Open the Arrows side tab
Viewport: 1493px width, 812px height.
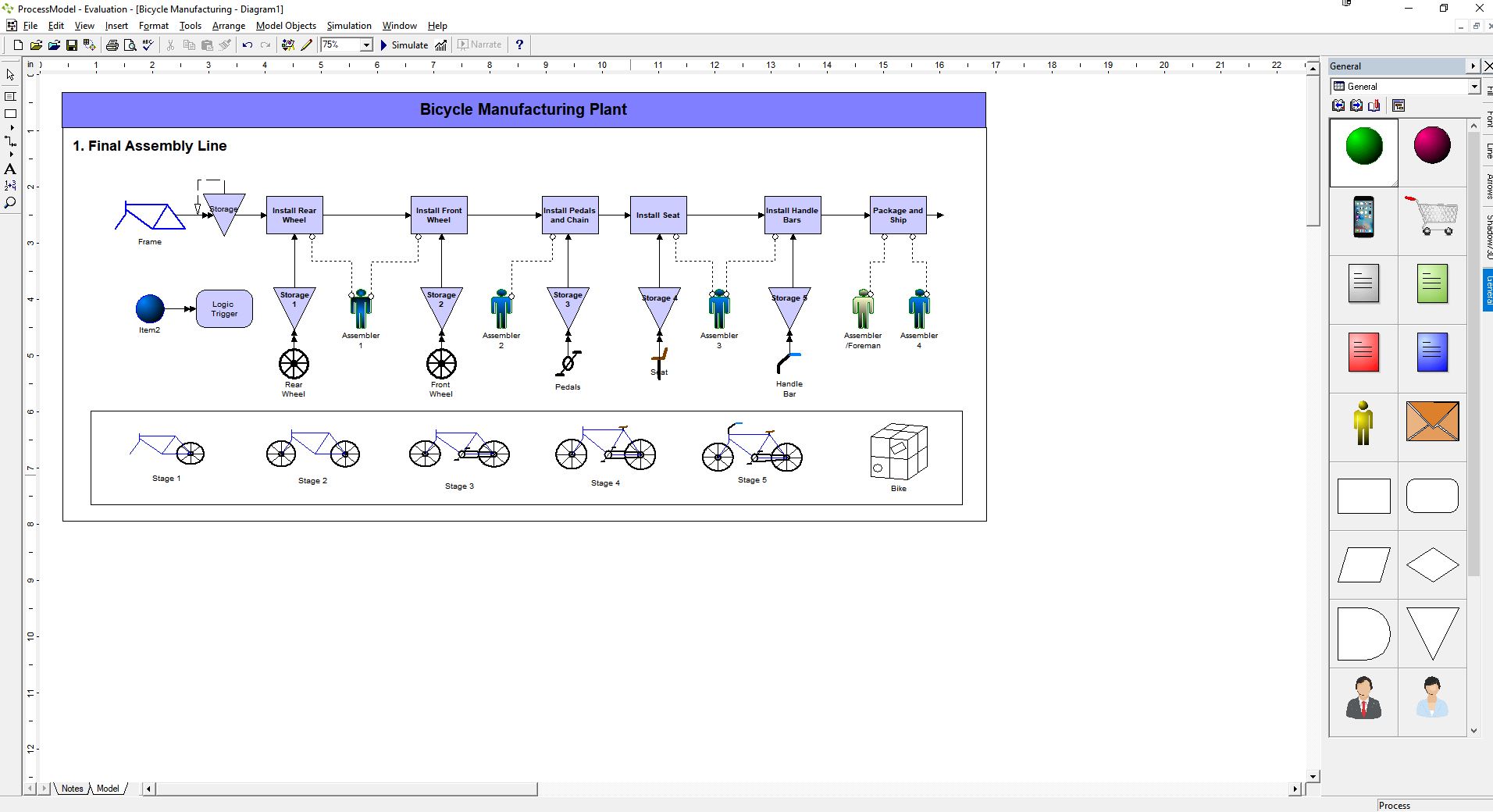coord(1488,187)
